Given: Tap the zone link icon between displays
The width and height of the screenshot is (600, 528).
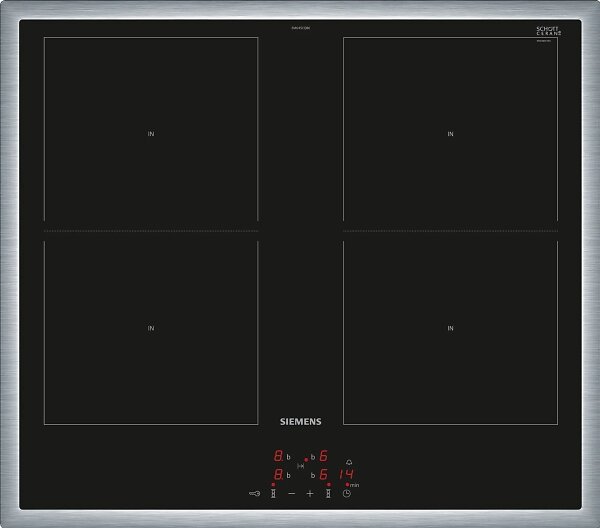Looking at the screenshot, I should (300, 467).
